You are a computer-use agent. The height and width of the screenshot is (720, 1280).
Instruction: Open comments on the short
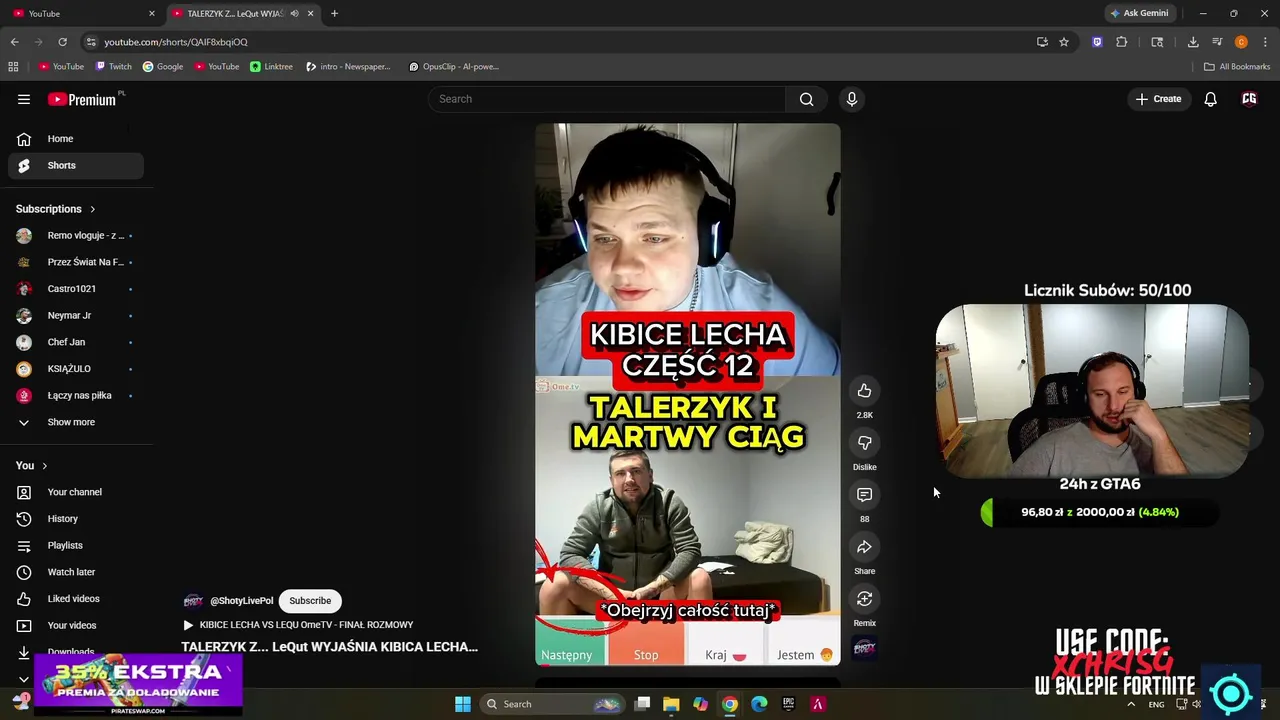865,495
